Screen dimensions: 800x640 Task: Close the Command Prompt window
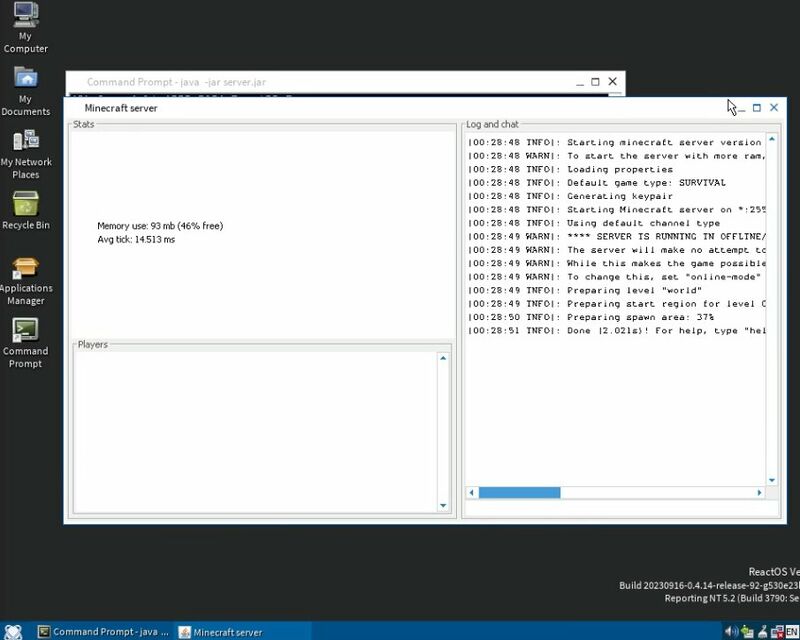tap(612, 82)
